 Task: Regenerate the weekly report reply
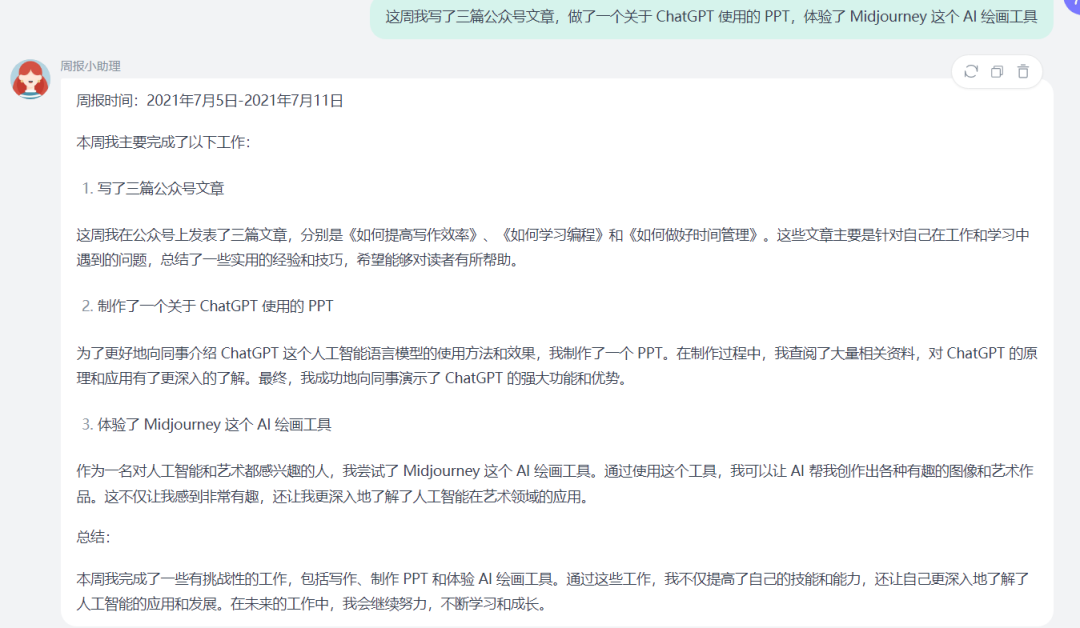(x=971, y=72)
